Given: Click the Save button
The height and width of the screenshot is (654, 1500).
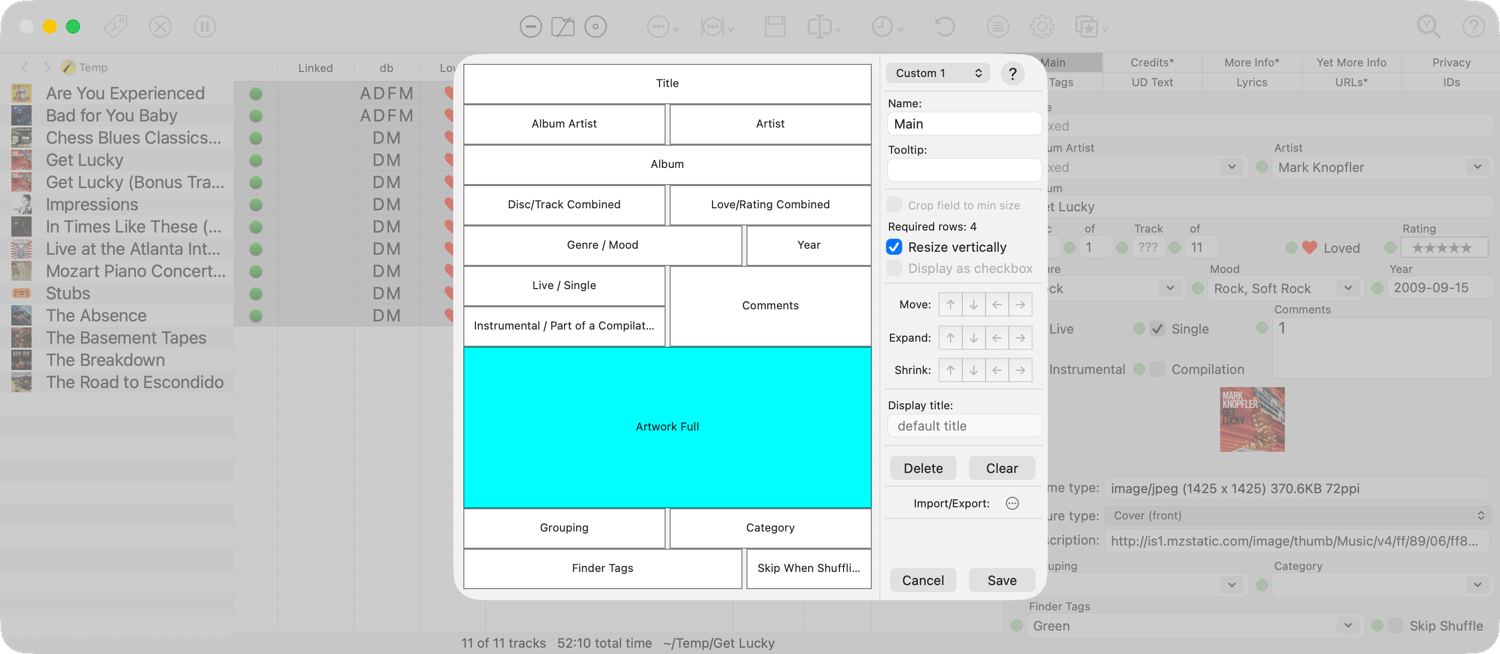Looking at the screenshot, I should click(1002, 580).
